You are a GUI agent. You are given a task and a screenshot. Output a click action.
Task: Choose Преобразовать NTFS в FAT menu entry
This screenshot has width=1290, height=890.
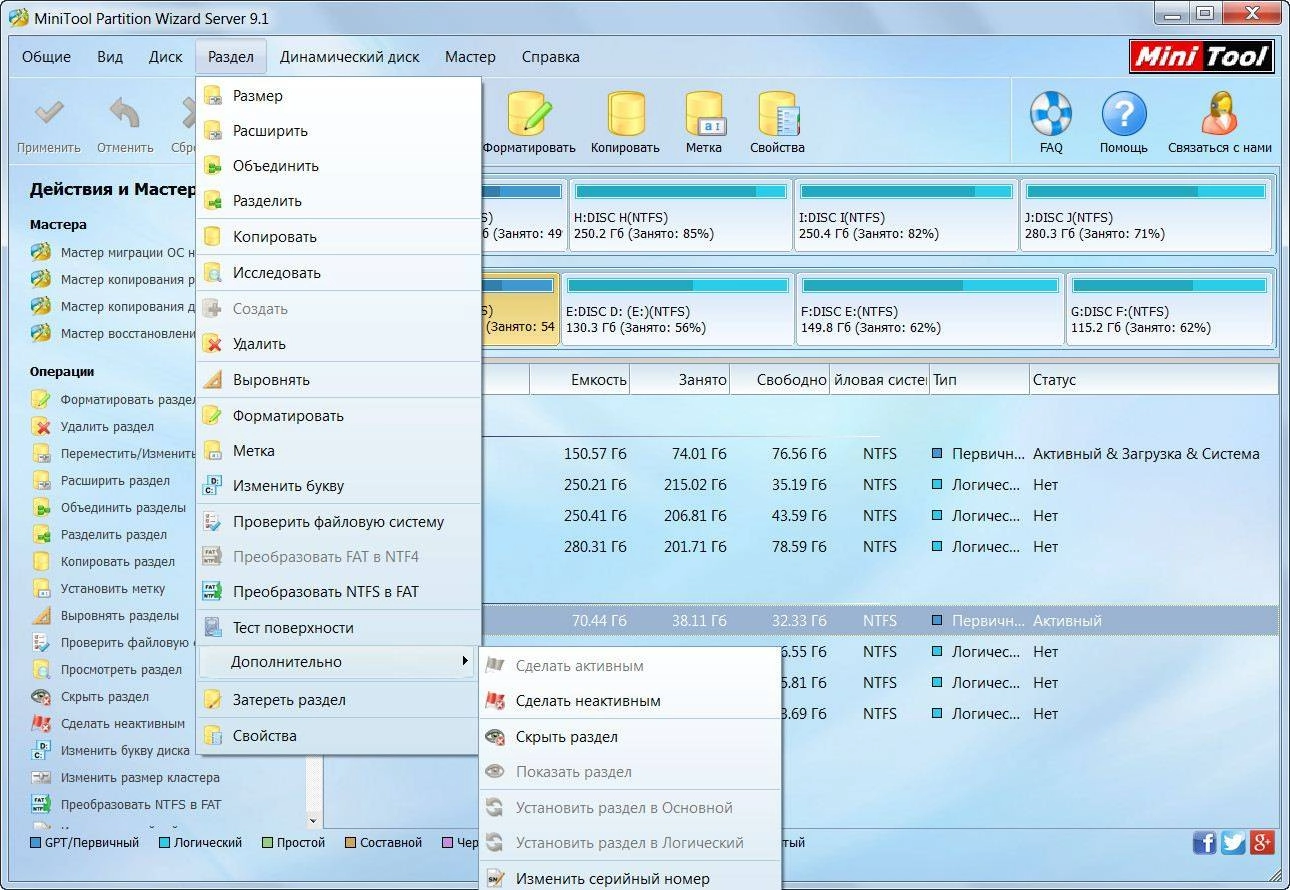click(x=339, y=592)
